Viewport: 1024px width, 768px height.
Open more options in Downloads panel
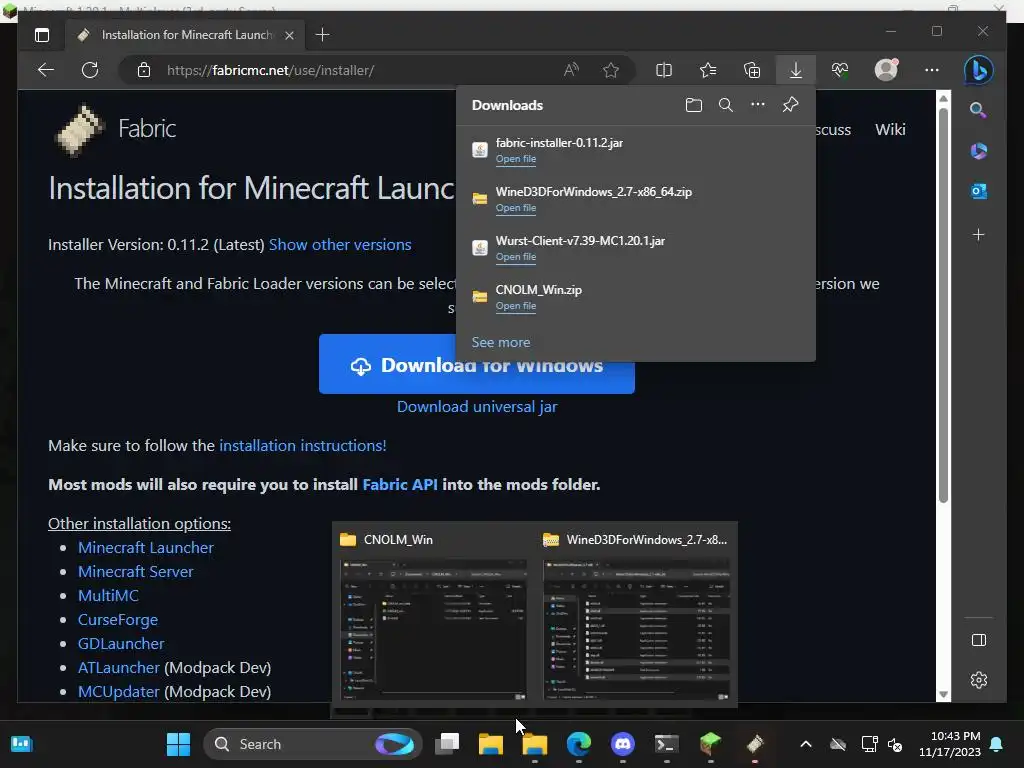(x=758, y=104)
